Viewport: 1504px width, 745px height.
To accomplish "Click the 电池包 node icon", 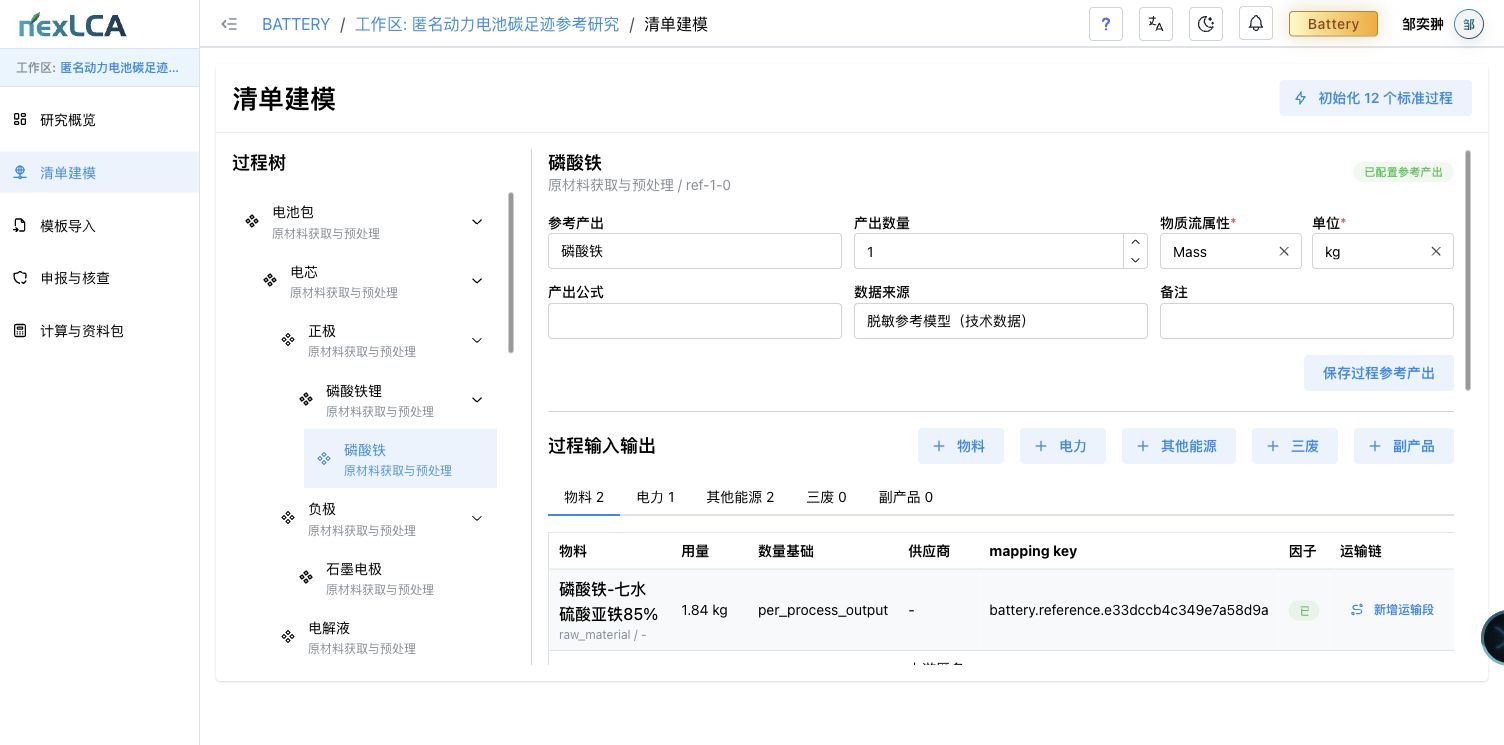I will pos(252,221).
